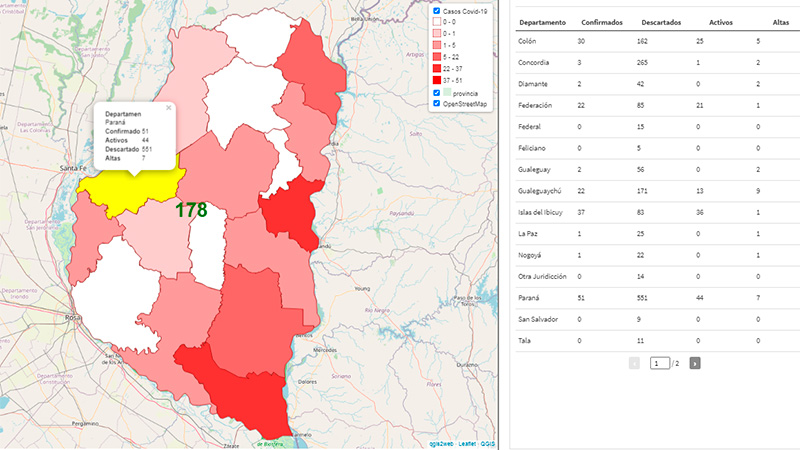Viewport: 800px width, 450px height.
Task: Uncheck the Casos Covid-19 layer
Action: coord(435,11)
